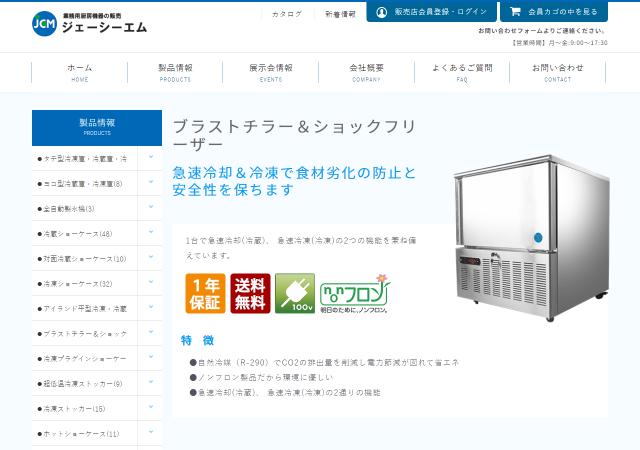This screenshot has width=640, height=450.
Task: Select 全自動製氷機(3) category
Action: click(84, 209)
